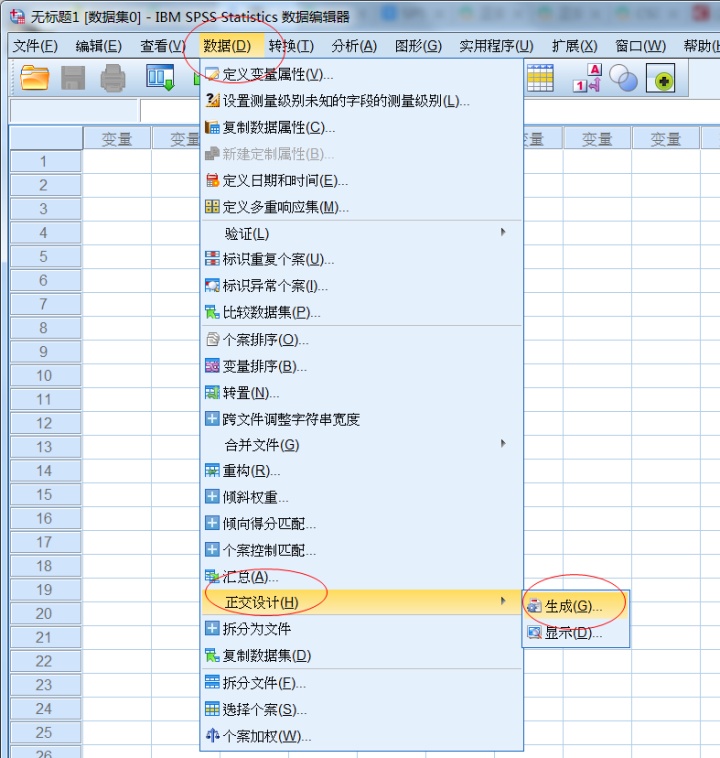Click the Print toolbar icon

coord(113,78)
